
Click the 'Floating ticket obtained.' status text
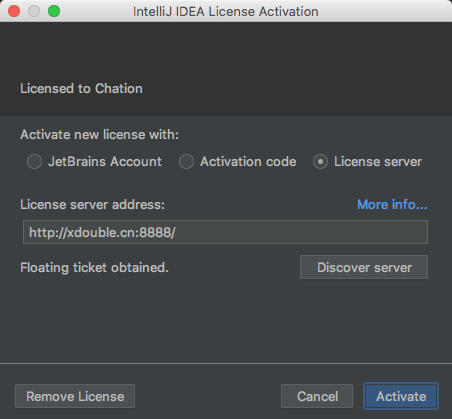coord(94,267)
